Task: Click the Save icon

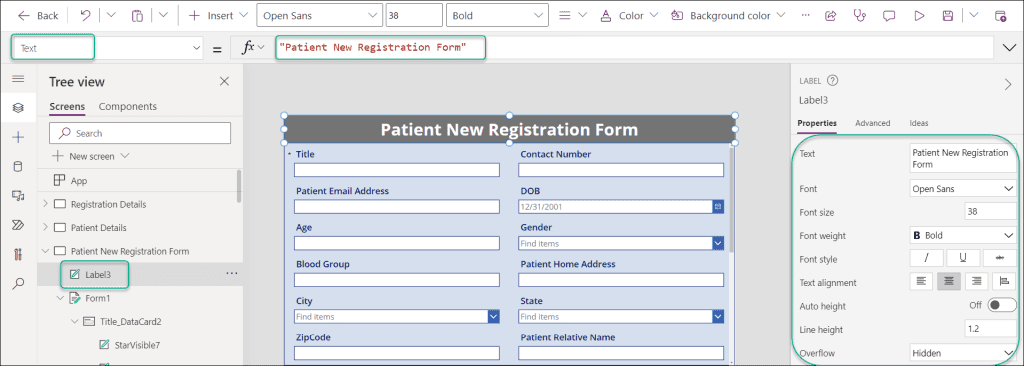Action: point(947,16)
